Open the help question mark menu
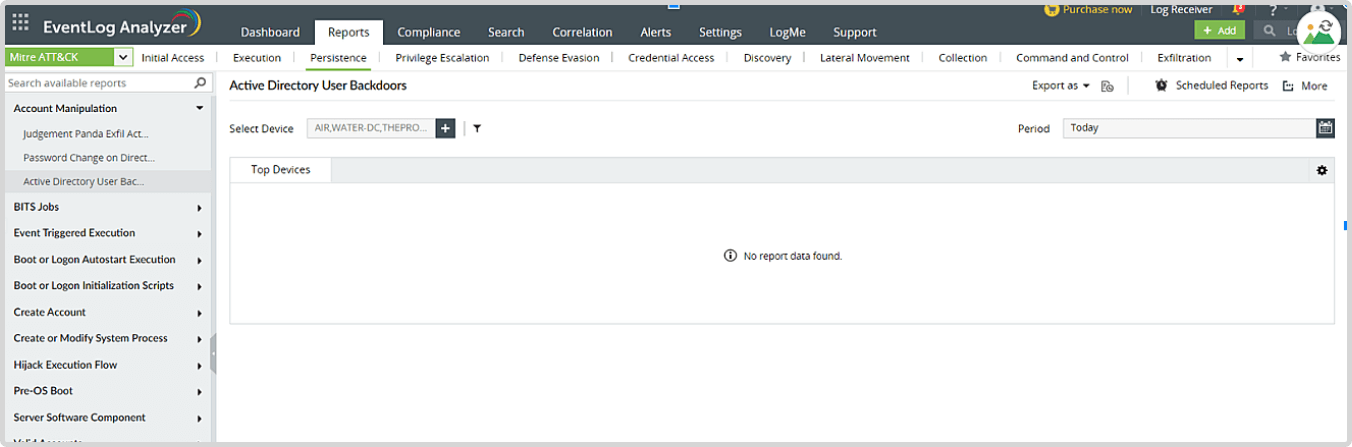Image resolution: width=1352 pixels, height=447 pixels. (x=1272, y=10)
